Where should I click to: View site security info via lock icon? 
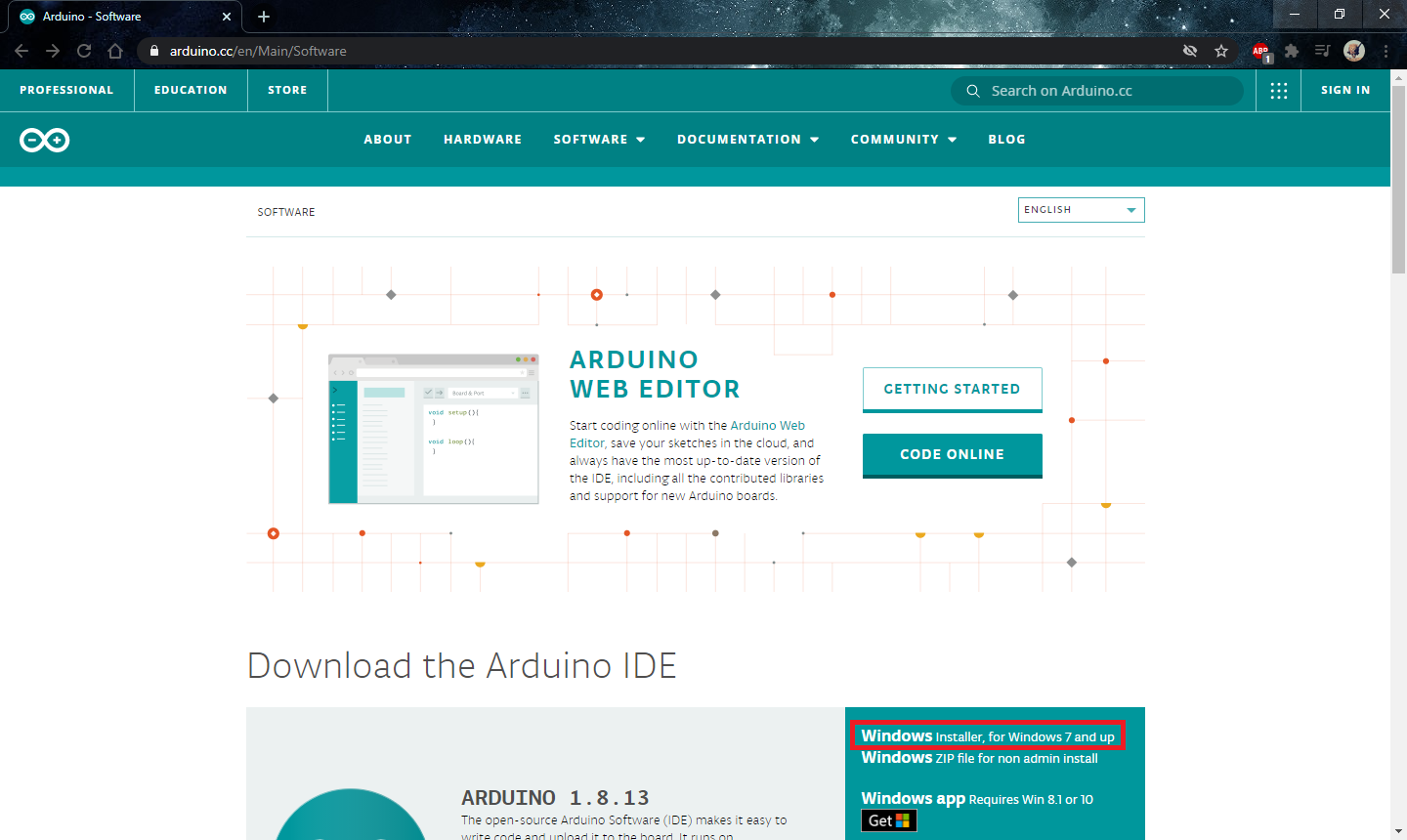pyautogui.click(x=154, y=51)
